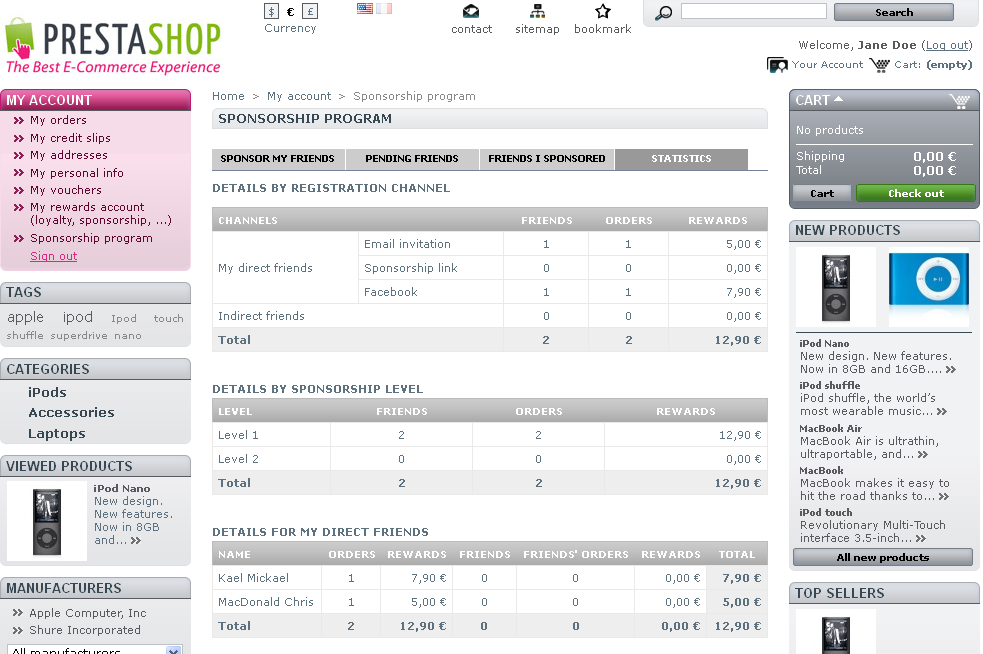The width and height of the screenshot is (983, 654).
Task: Open the contact page envelope icon
Action: click(x=471, y=11)
